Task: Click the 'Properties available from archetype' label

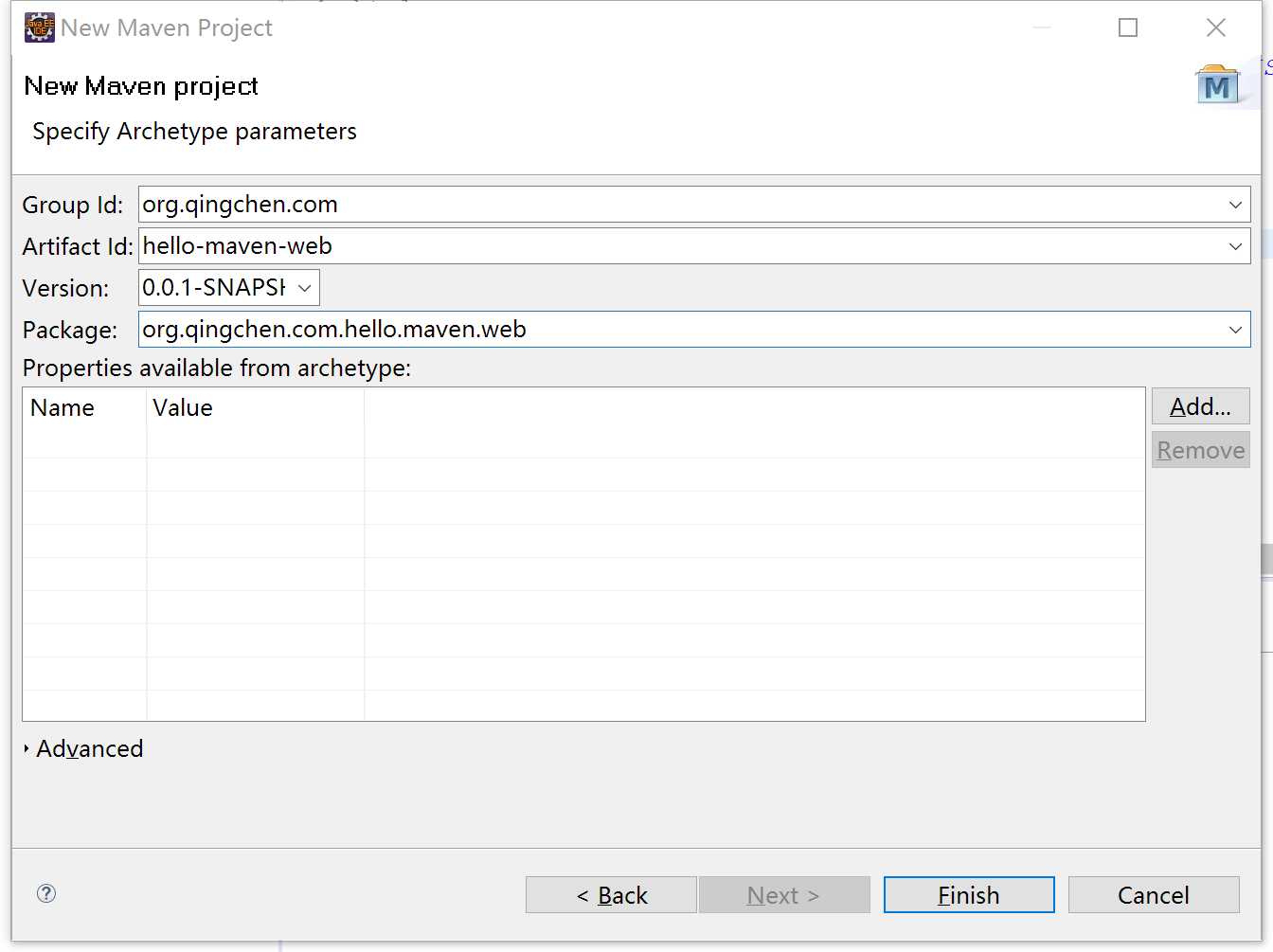Action: [217, 368]
